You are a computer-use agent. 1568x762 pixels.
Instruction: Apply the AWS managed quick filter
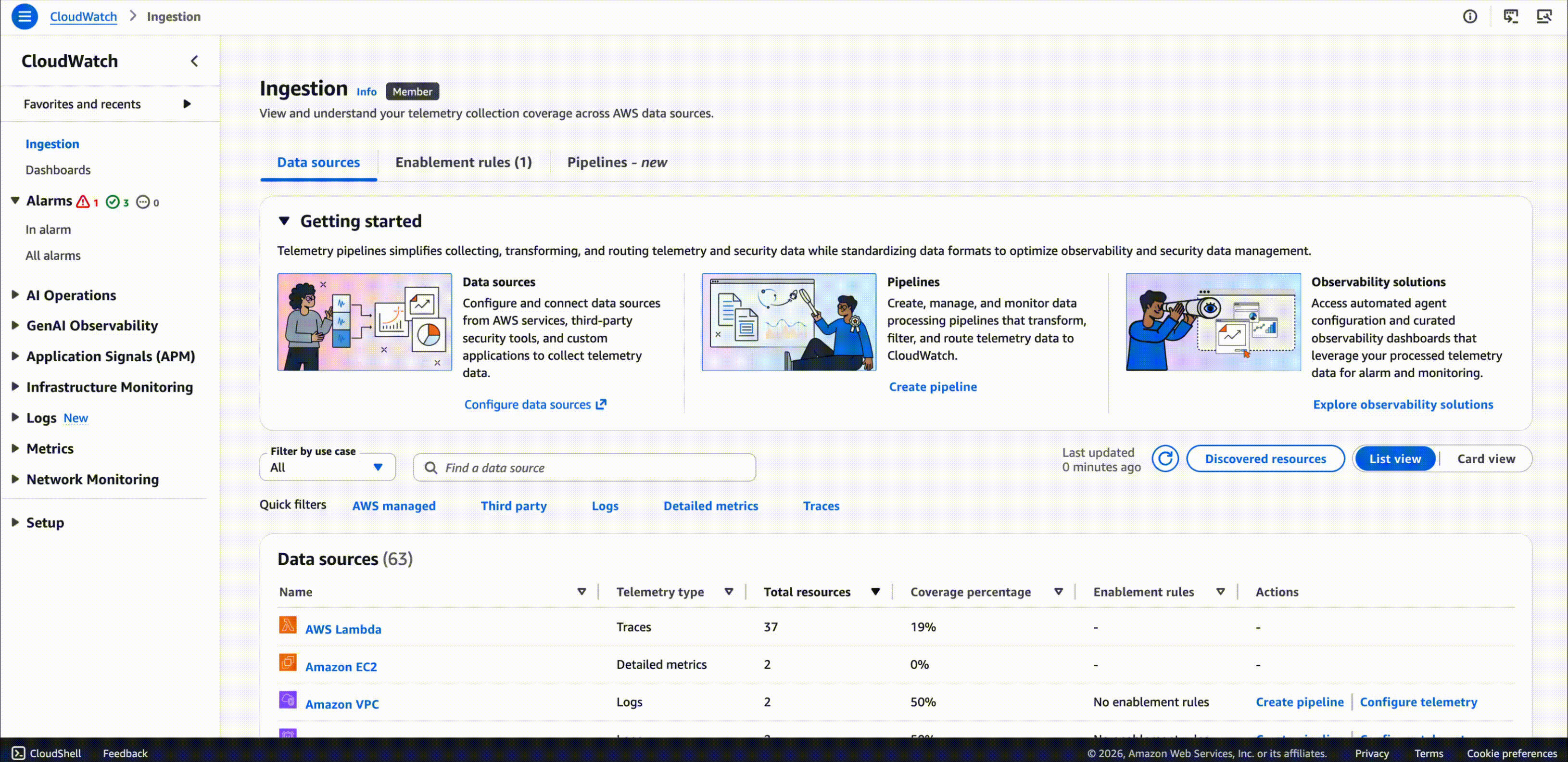pos(394,506)
